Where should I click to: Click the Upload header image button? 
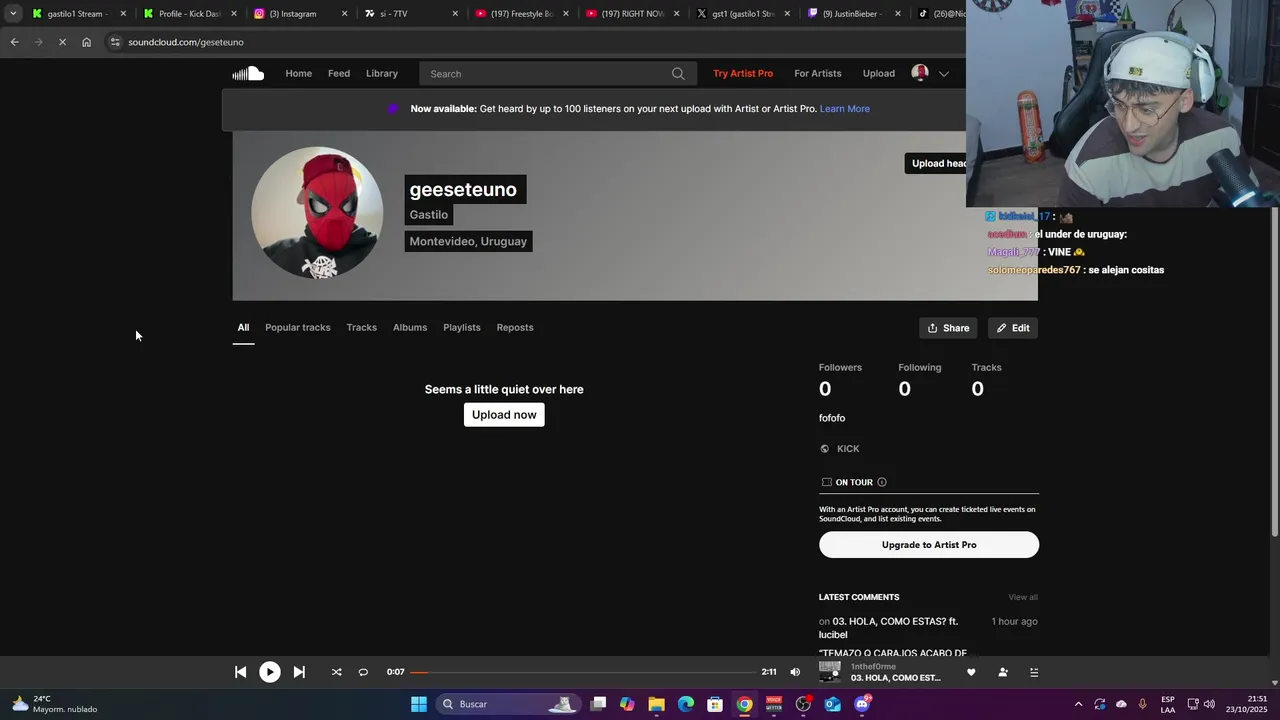click(936, 163)
